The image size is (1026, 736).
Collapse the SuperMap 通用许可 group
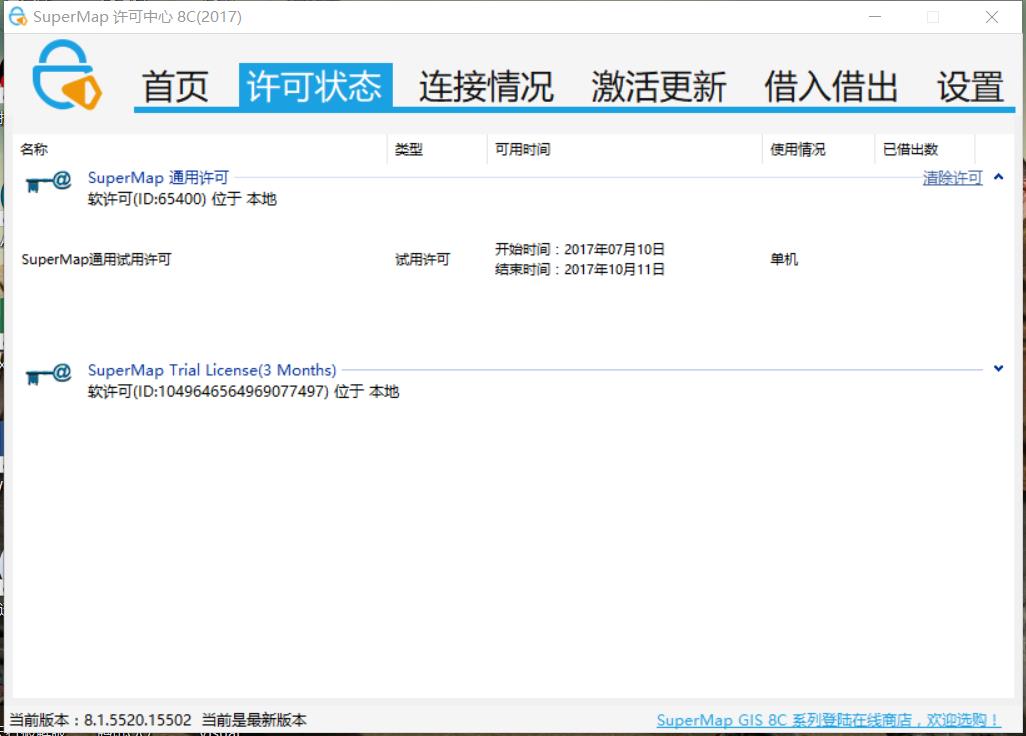coord(999,177)
